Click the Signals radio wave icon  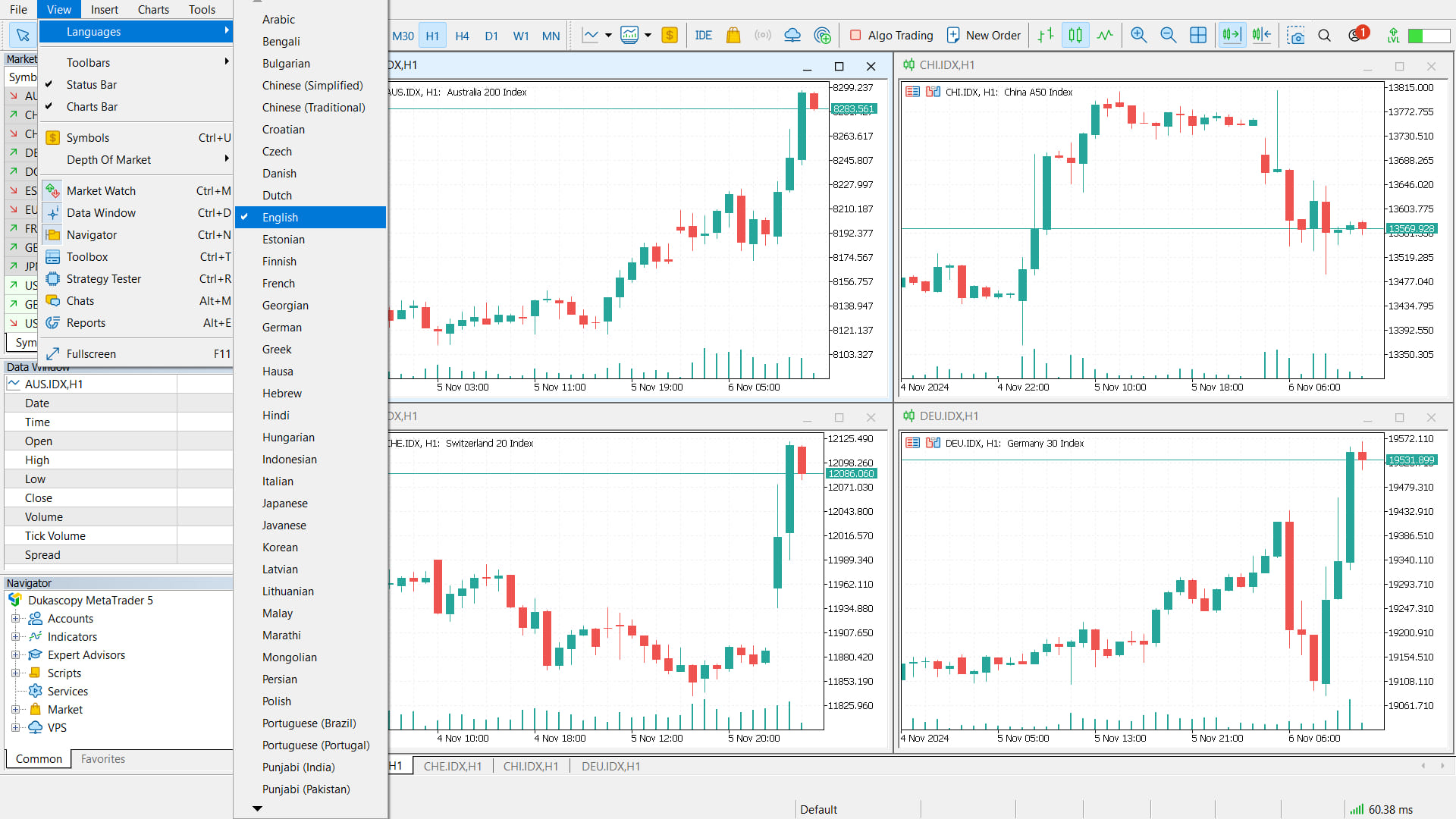(x=763, y=35)
